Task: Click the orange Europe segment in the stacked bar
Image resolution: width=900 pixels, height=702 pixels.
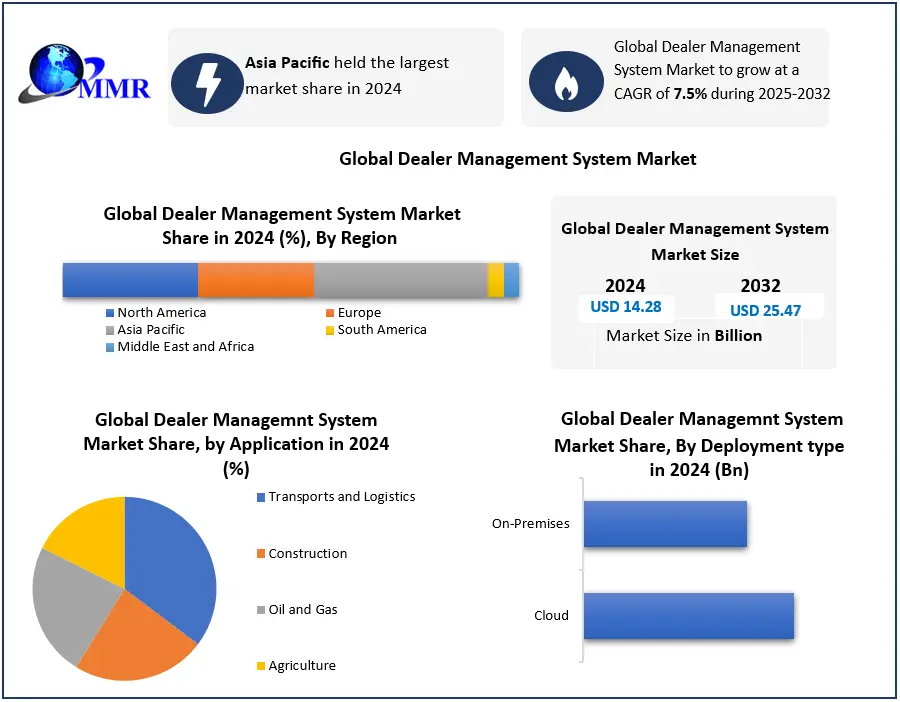Action: pyautogui.click(x=255, y=280)
